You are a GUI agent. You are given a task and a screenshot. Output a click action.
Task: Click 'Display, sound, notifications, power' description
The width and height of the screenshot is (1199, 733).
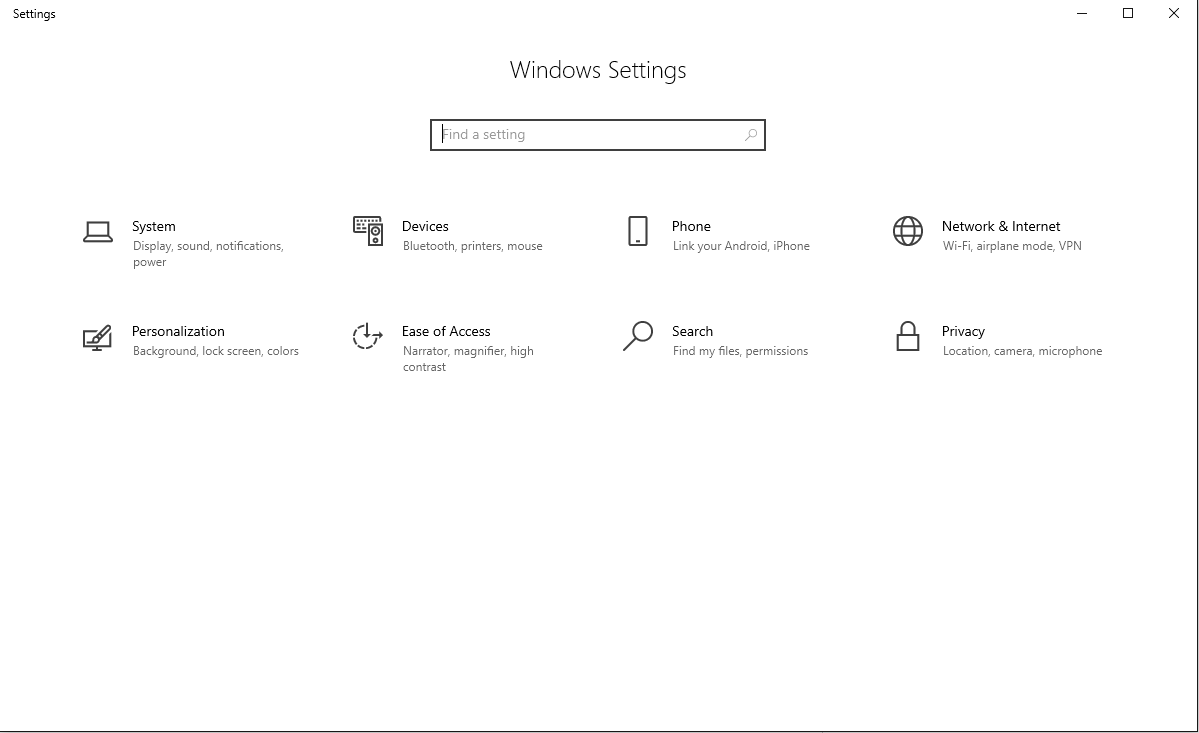pos(208,254)
